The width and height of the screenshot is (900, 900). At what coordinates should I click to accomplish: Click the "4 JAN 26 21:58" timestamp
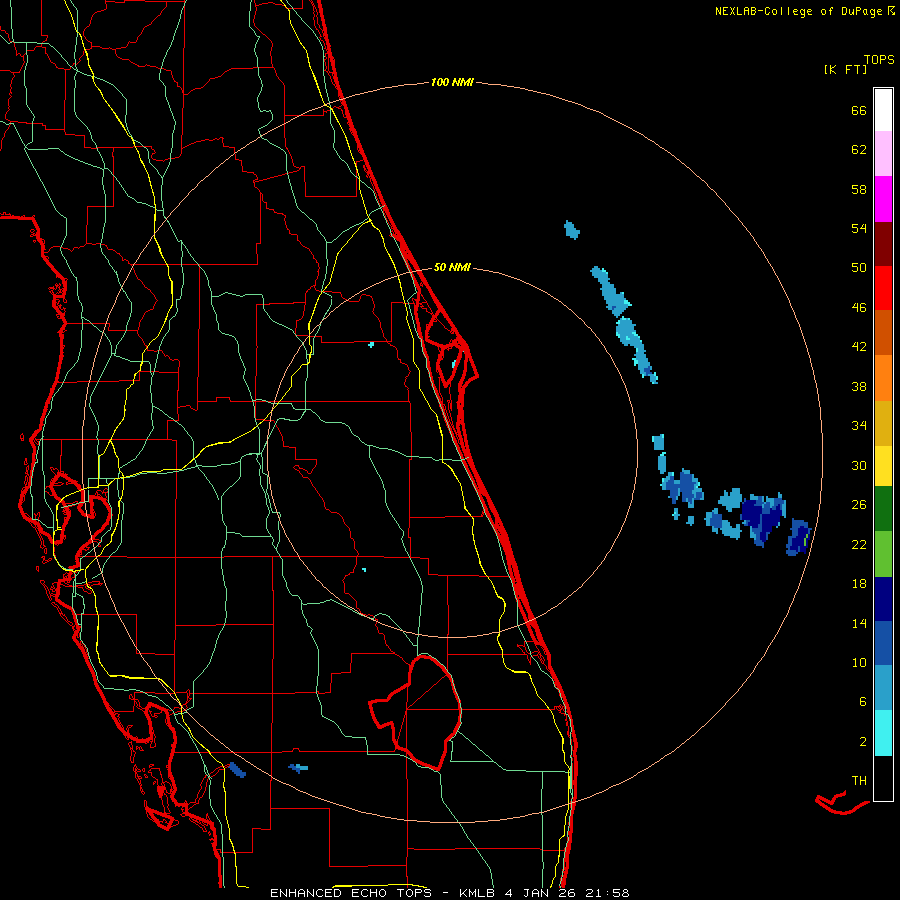[x=567, y=893]
